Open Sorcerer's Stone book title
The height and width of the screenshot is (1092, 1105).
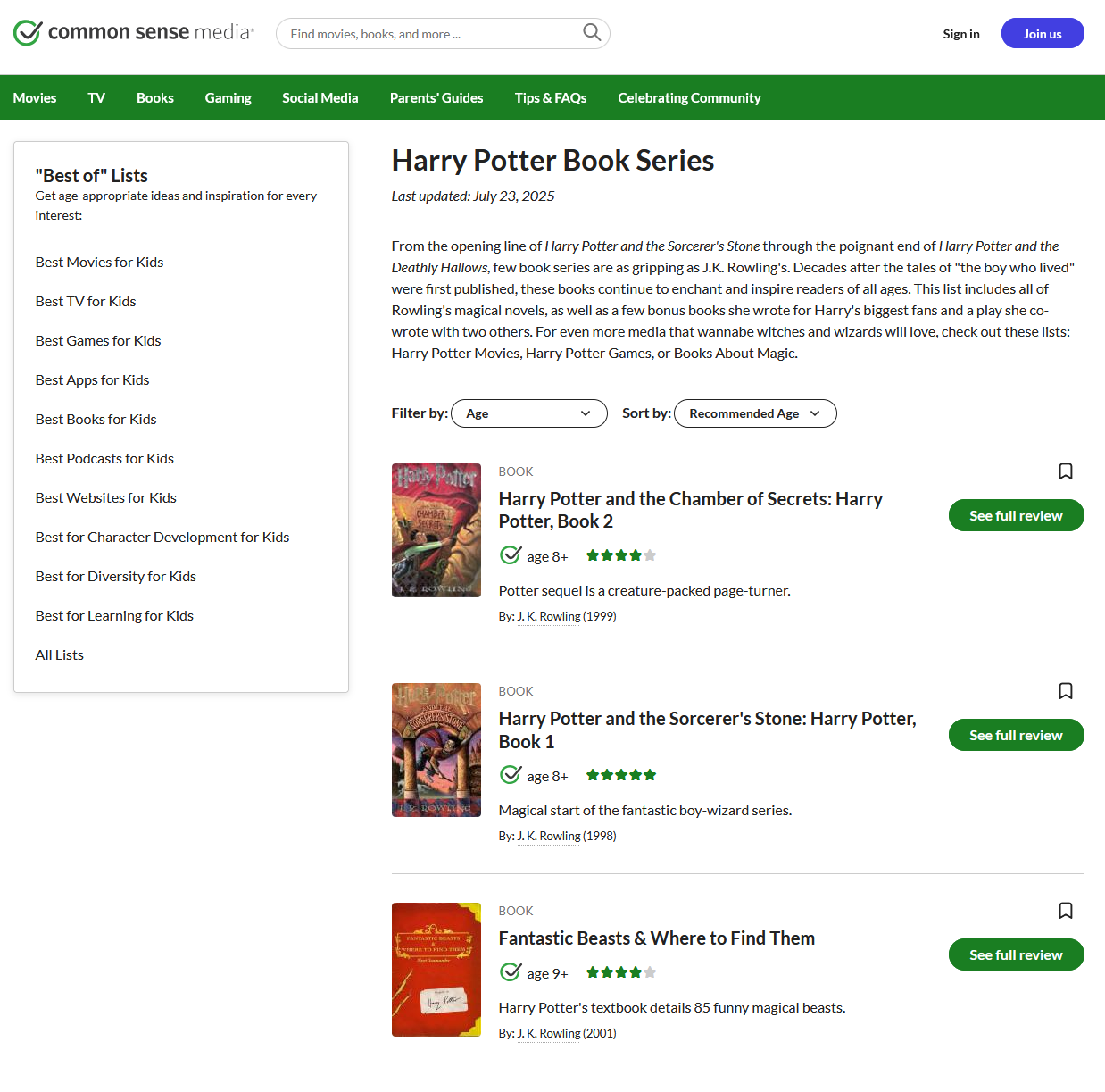(x=707, y=729)
